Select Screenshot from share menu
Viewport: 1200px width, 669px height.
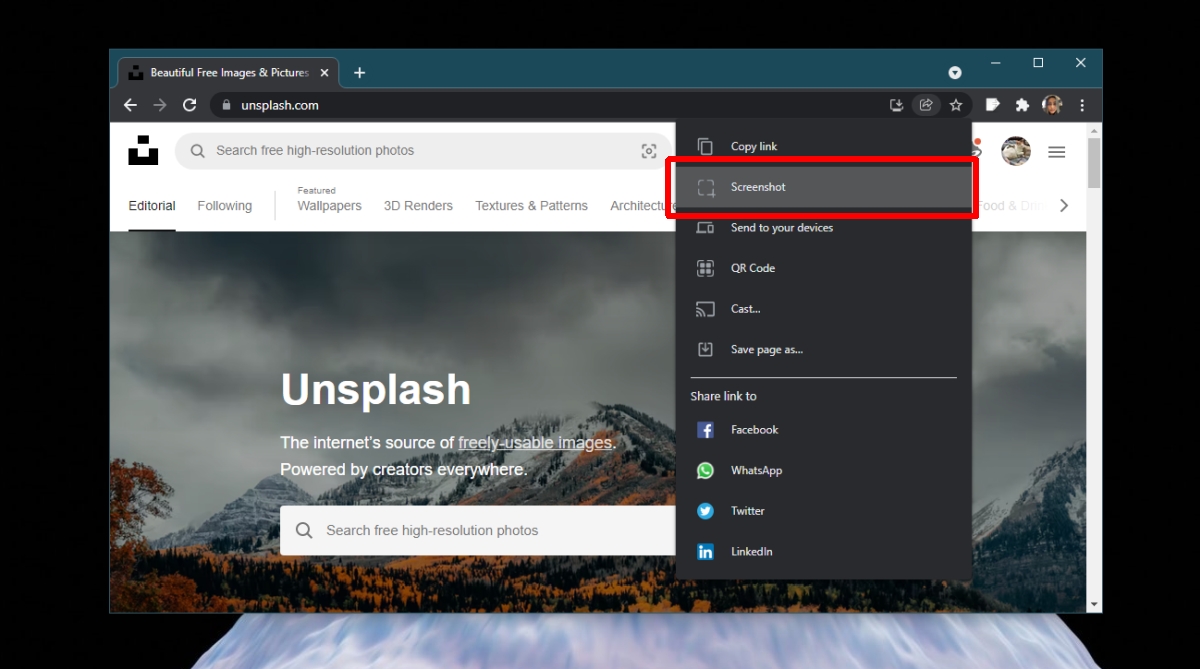[x=824, y=187]
